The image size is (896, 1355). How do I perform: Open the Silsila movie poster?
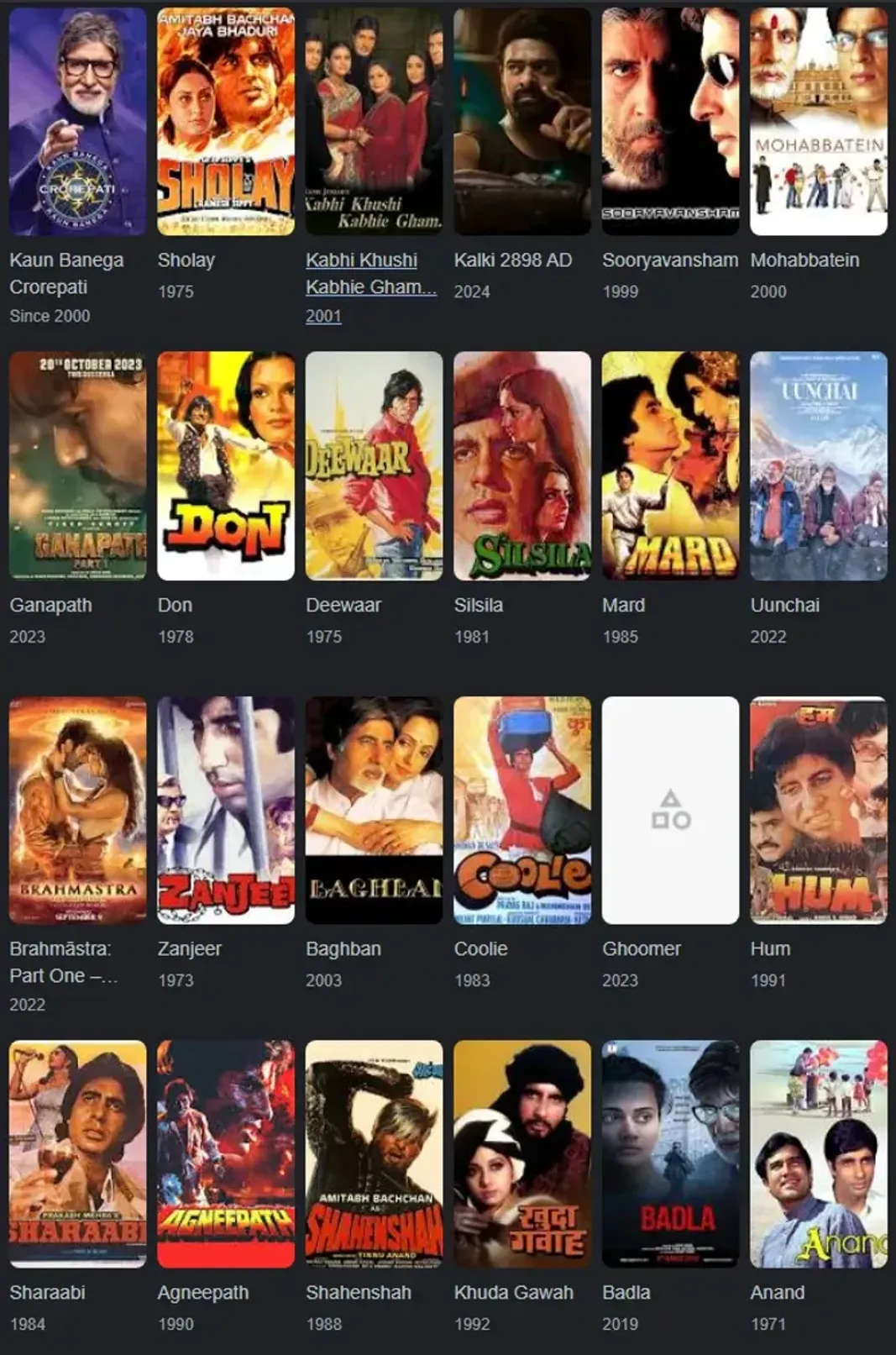522,466
